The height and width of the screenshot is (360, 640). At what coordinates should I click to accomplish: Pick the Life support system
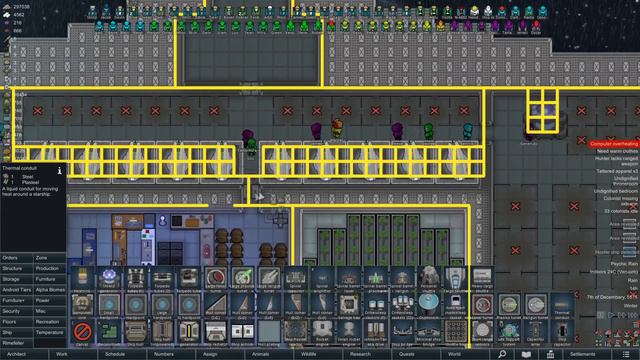pos(509,333)
